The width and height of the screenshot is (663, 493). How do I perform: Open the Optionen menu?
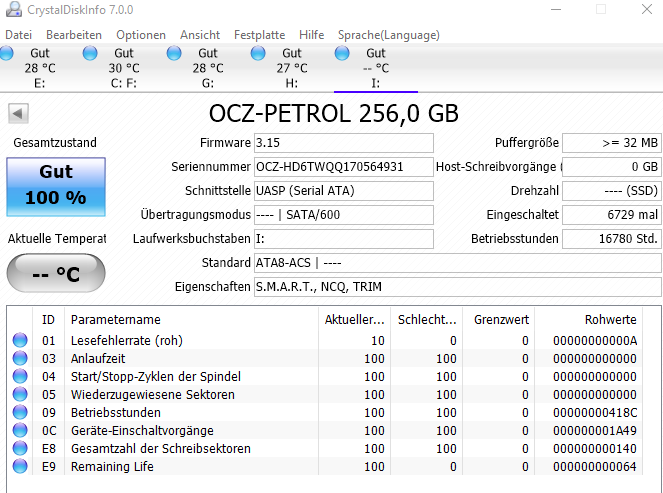[141, 35]
